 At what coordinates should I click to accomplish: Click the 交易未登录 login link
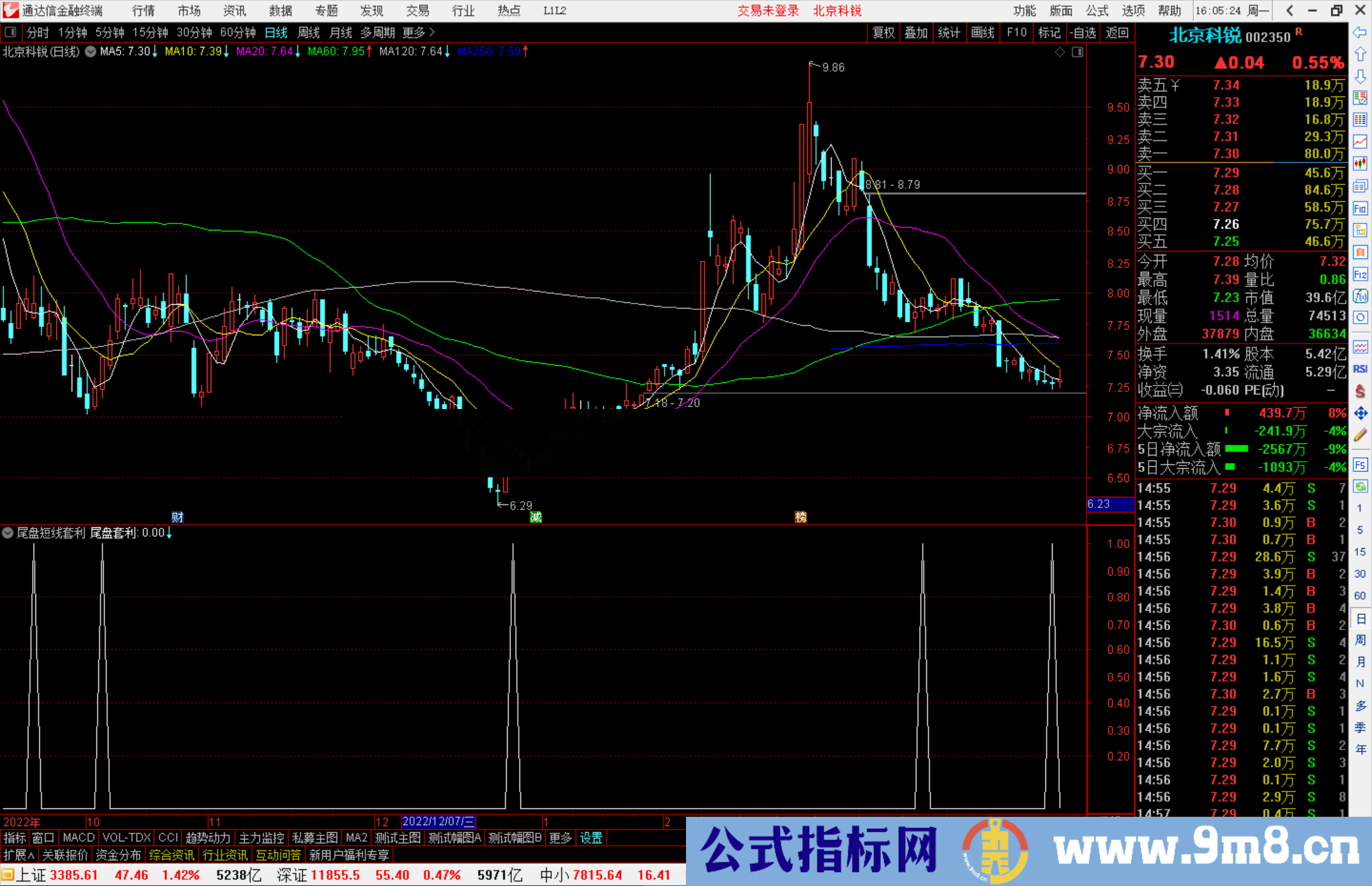769,11
